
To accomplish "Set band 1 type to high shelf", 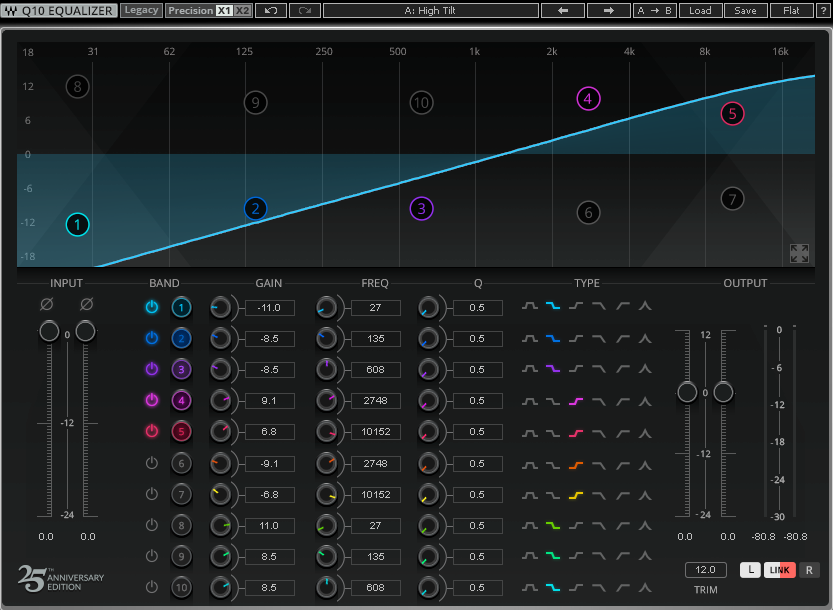I will click(576, 306).
